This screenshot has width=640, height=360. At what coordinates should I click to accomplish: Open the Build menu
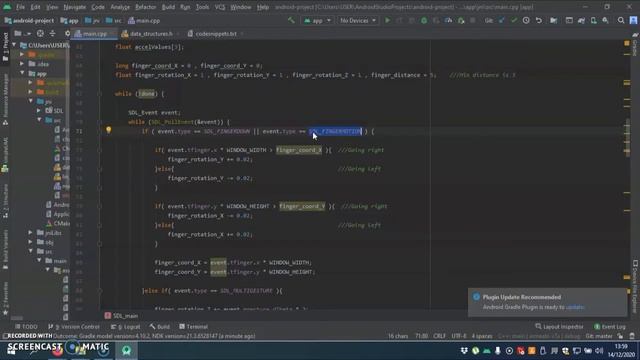click(168, 7)
